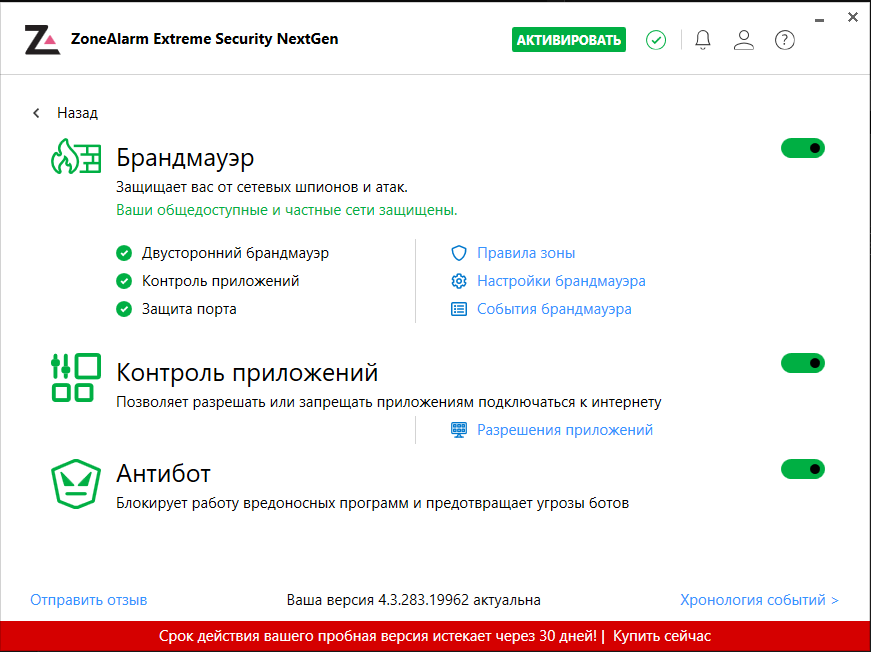Click ZoneAlarm Extreme Security NextGen title
This screenshot has height=652, width=871.
pyautogui.click(x=204, y=39)
